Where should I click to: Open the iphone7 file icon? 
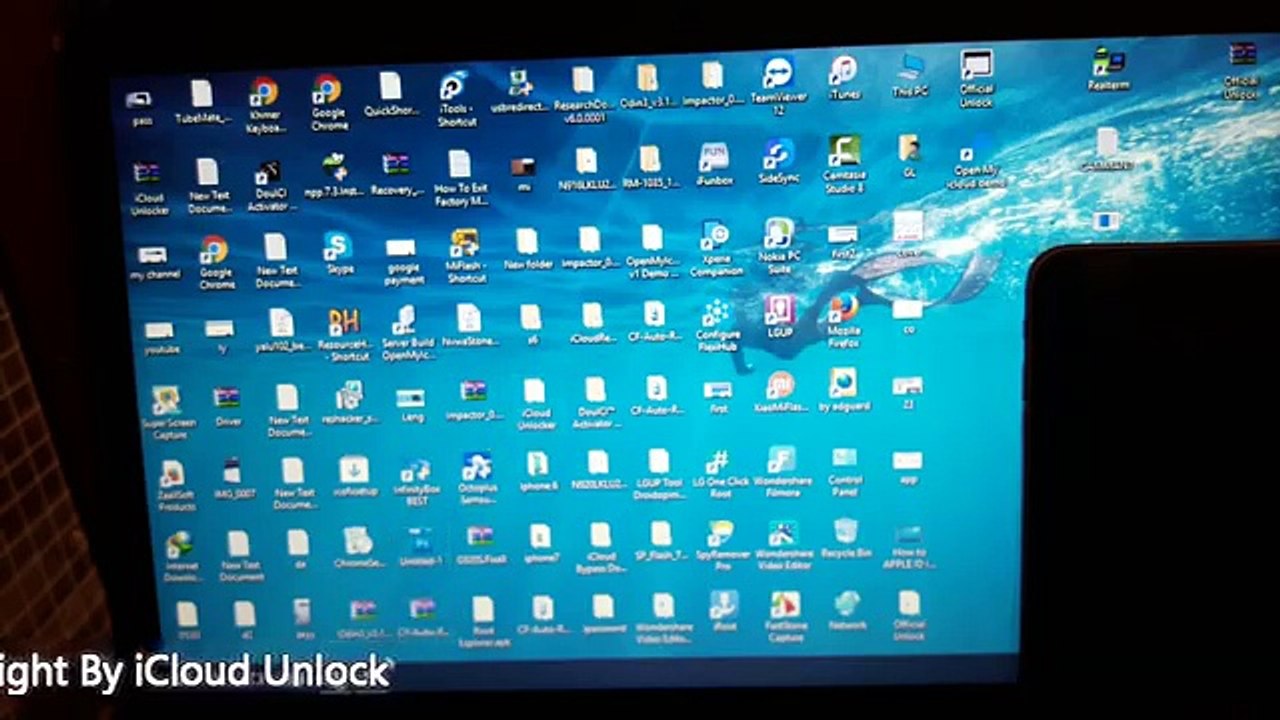click(x=541, y=544)
